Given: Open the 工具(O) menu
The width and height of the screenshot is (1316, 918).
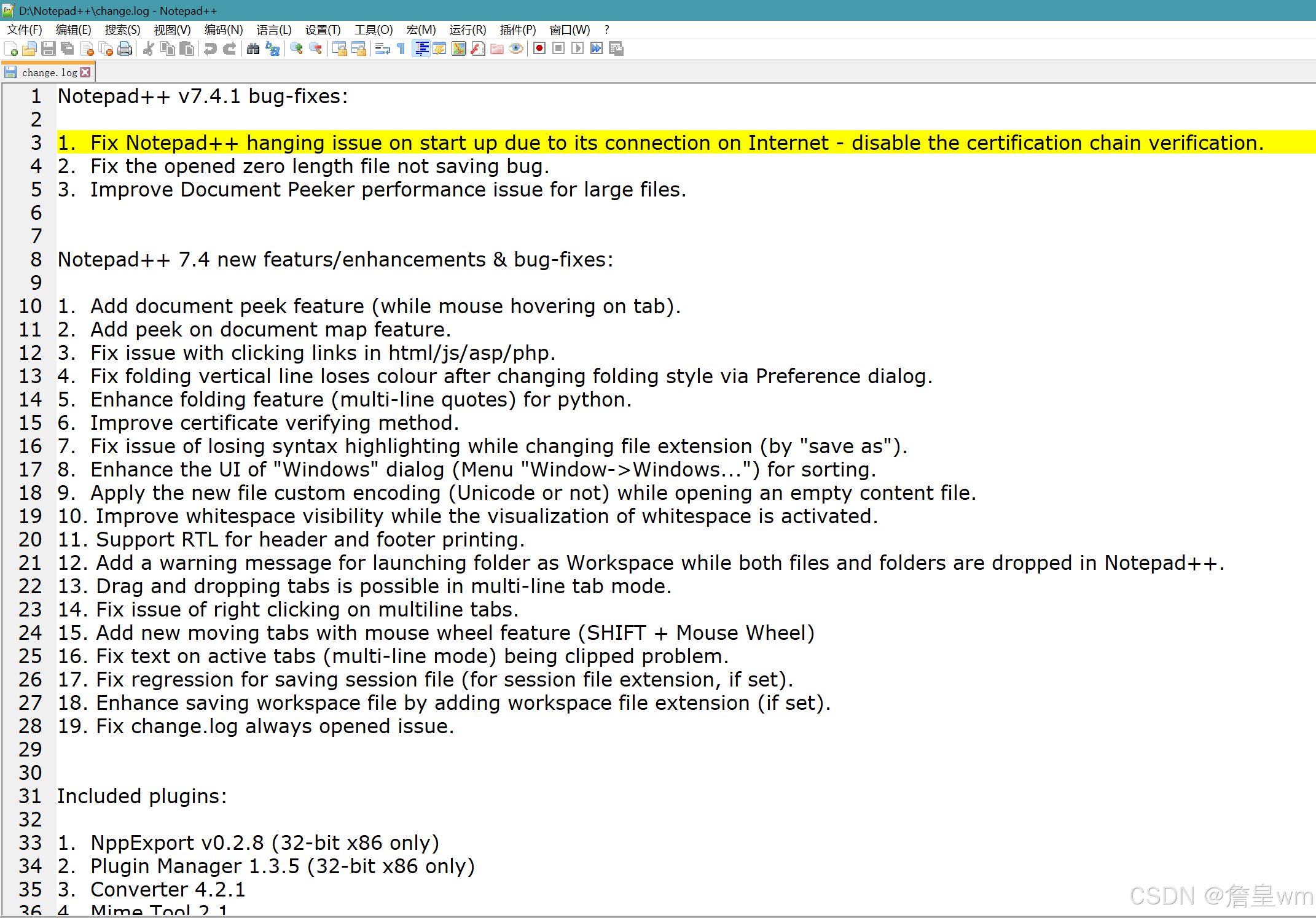Looking at the screenshot, I should pyautogui.click(x=374, y=30).
